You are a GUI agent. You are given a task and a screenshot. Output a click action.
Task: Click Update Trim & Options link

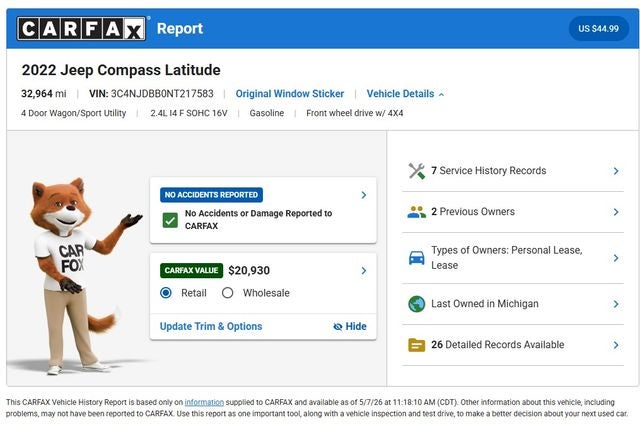211,326
